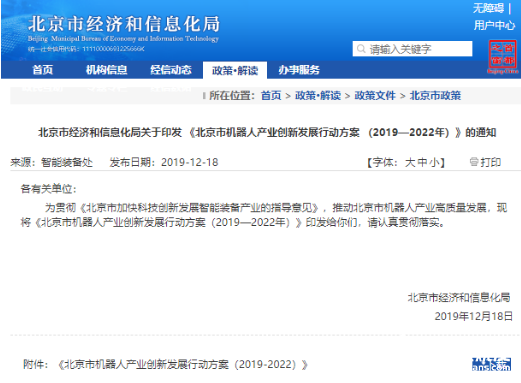Viewport: 521px width, 383px height.
Task: Open the 首页 navigation tab
Action: coord(42,70)
